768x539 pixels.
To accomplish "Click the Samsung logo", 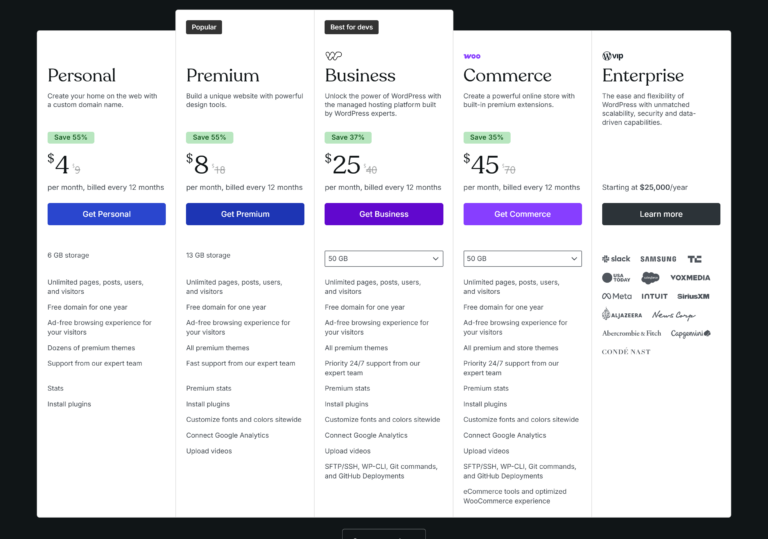I will click(658, 259).
